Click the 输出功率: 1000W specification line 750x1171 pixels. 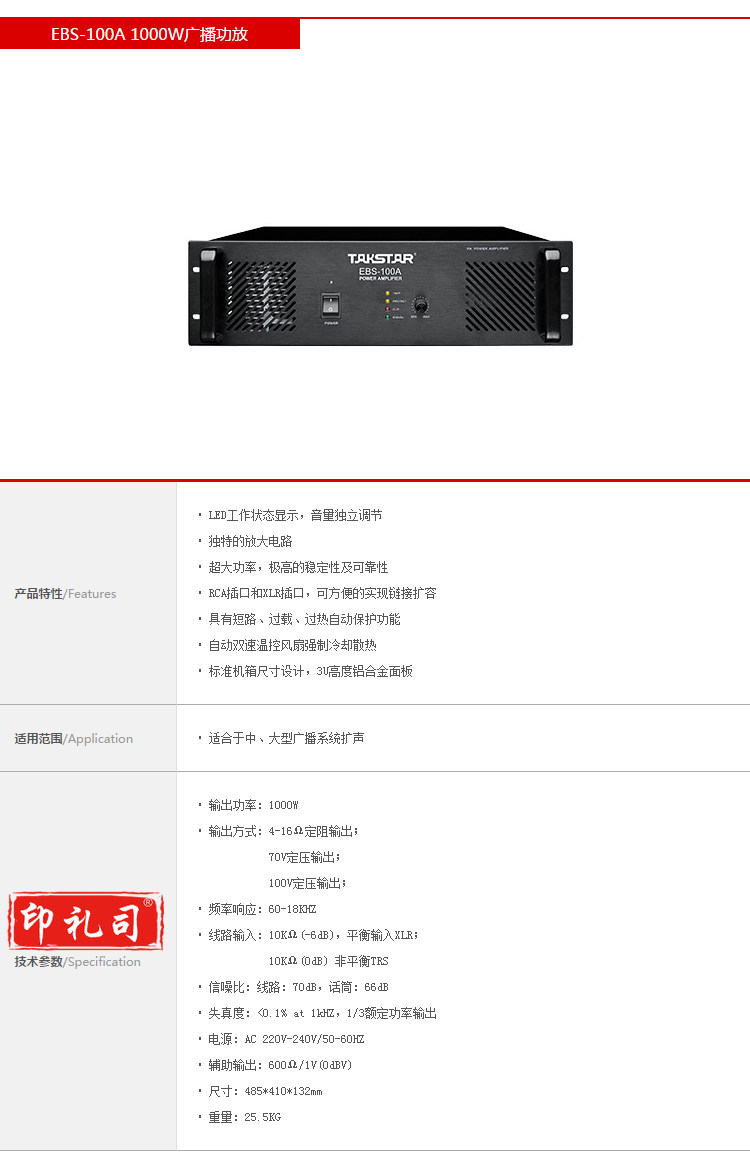pos(252,805)
